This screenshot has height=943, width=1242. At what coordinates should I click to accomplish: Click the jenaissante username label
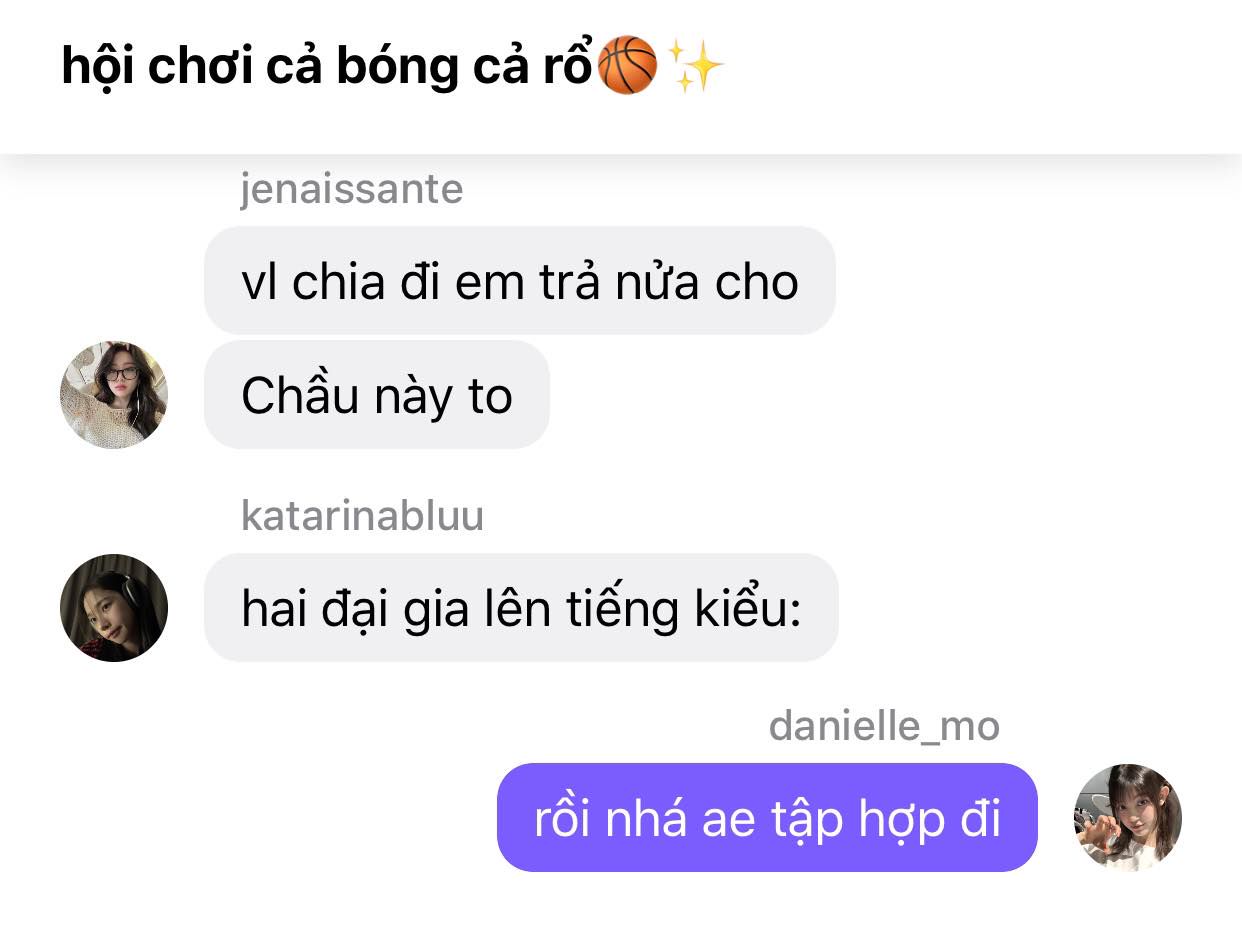352,189
